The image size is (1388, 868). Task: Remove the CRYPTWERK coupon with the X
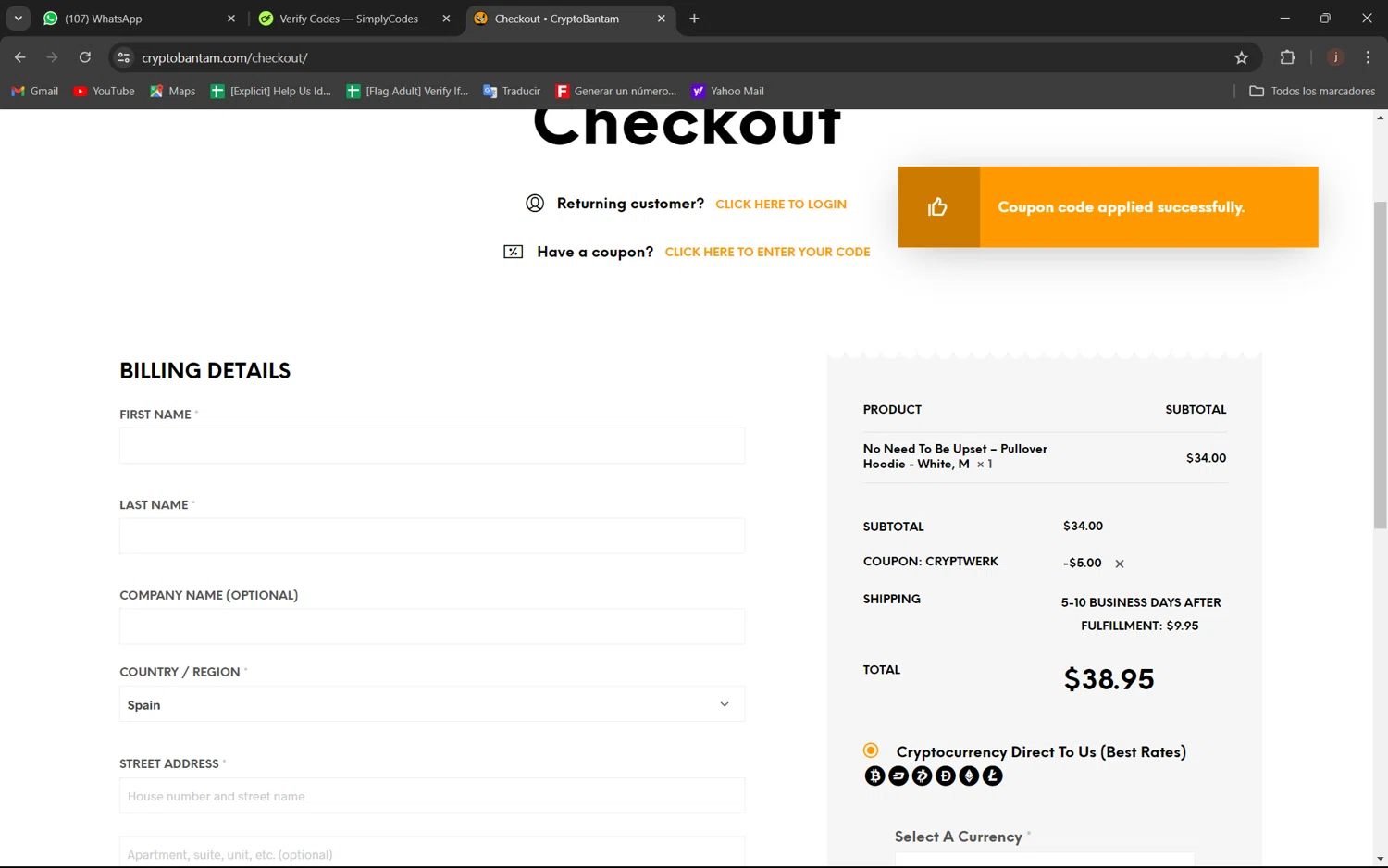(1120, 564)
